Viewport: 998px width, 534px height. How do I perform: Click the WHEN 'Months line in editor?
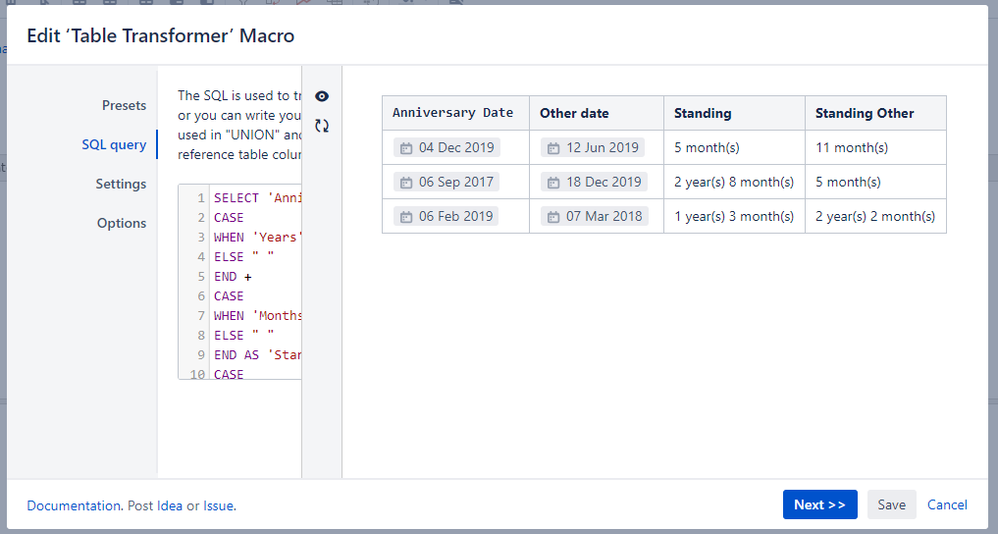point(257,316)
